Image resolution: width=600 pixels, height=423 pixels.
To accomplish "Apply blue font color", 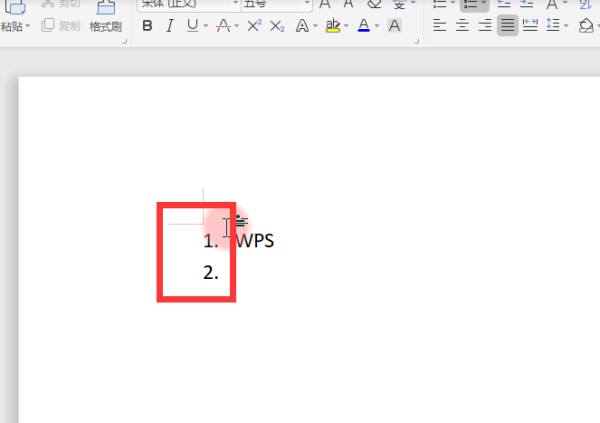I will pos(364,26).
